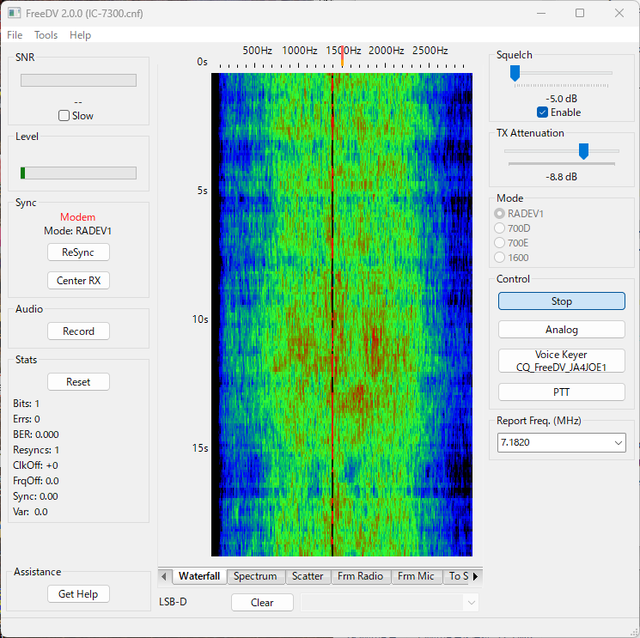Click the '10s' time axis label
The width and height of the screenshot is (640, 638).
[200, 319]
